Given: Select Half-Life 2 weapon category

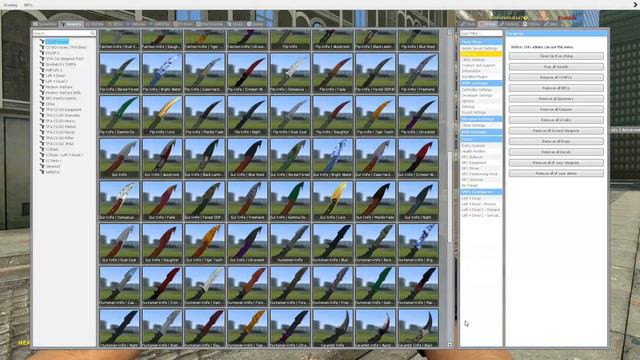Looking at the screenshot, I should tap(54, 70).
